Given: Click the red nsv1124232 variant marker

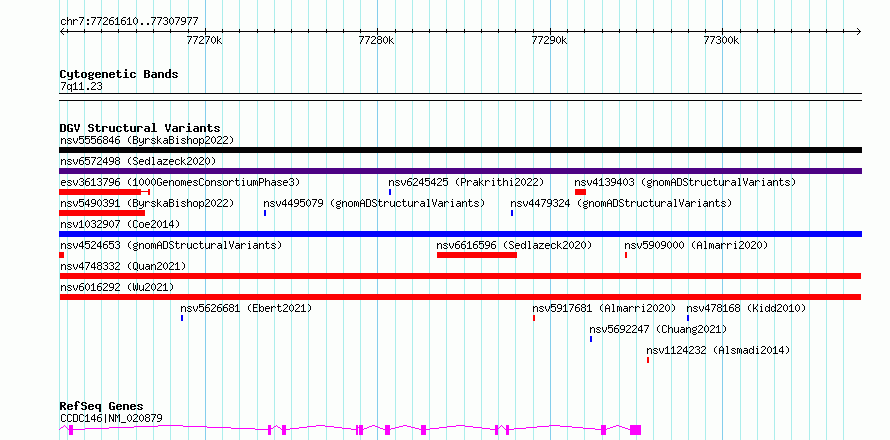Looking at the screenshot, I should click(648, 360).
